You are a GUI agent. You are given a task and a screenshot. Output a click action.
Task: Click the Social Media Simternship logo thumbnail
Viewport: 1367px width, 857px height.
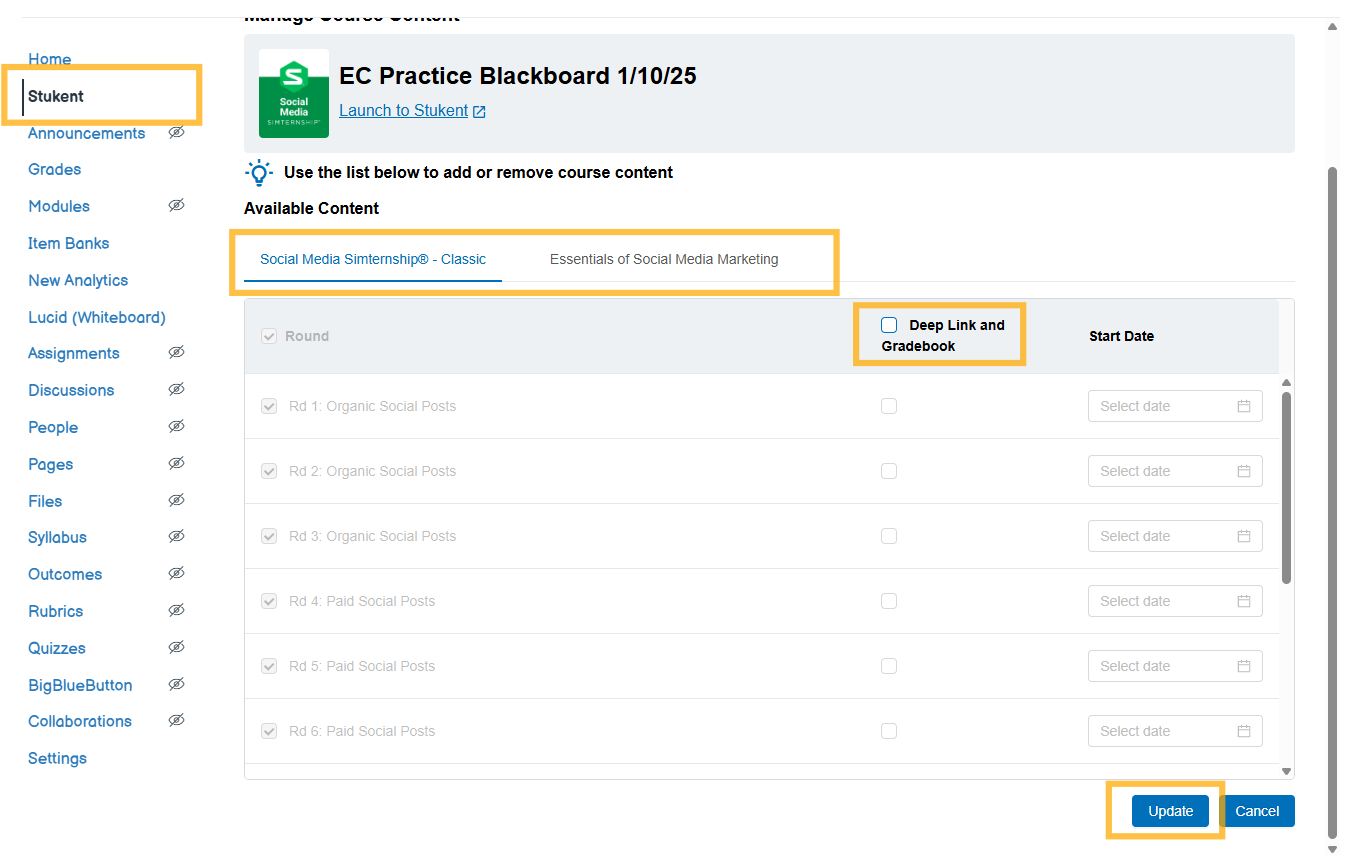point(294,93)
